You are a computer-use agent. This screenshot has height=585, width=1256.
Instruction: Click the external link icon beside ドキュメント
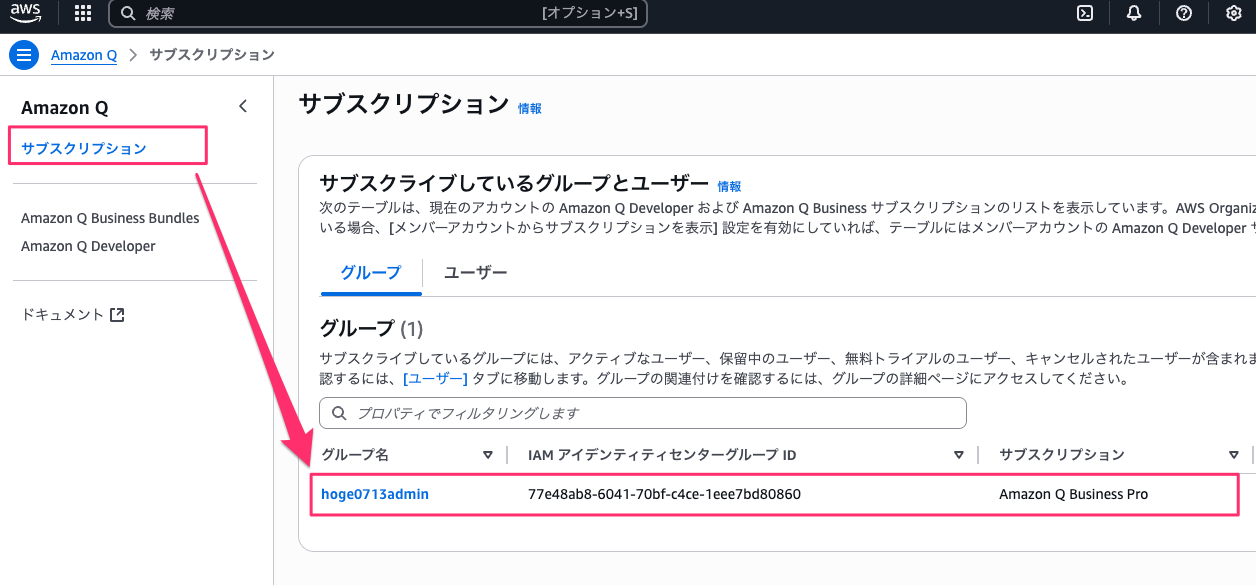tap(117, 314)
